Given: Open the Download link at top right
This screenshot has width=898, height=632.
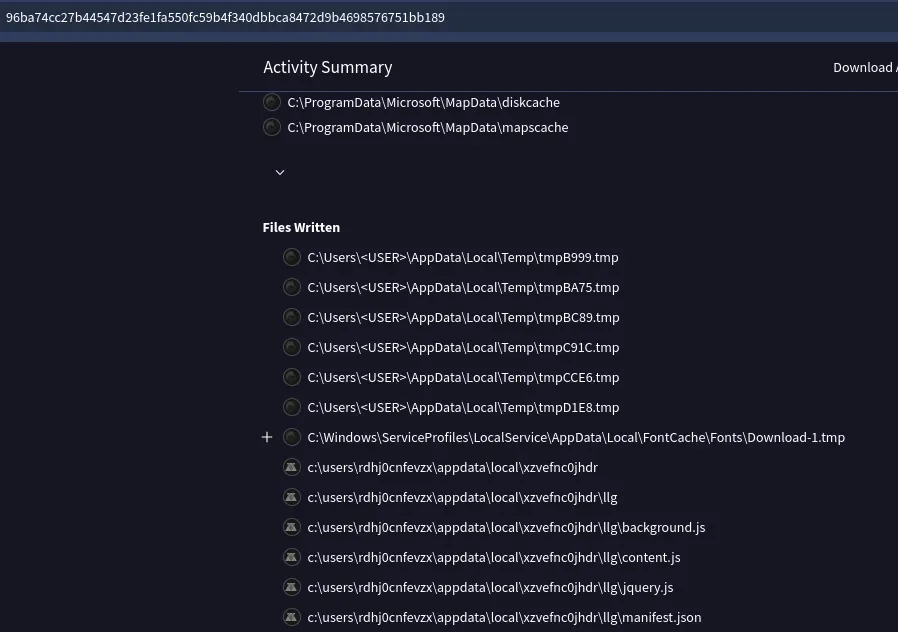Looking at the screenshot, I should coord(864,67).
